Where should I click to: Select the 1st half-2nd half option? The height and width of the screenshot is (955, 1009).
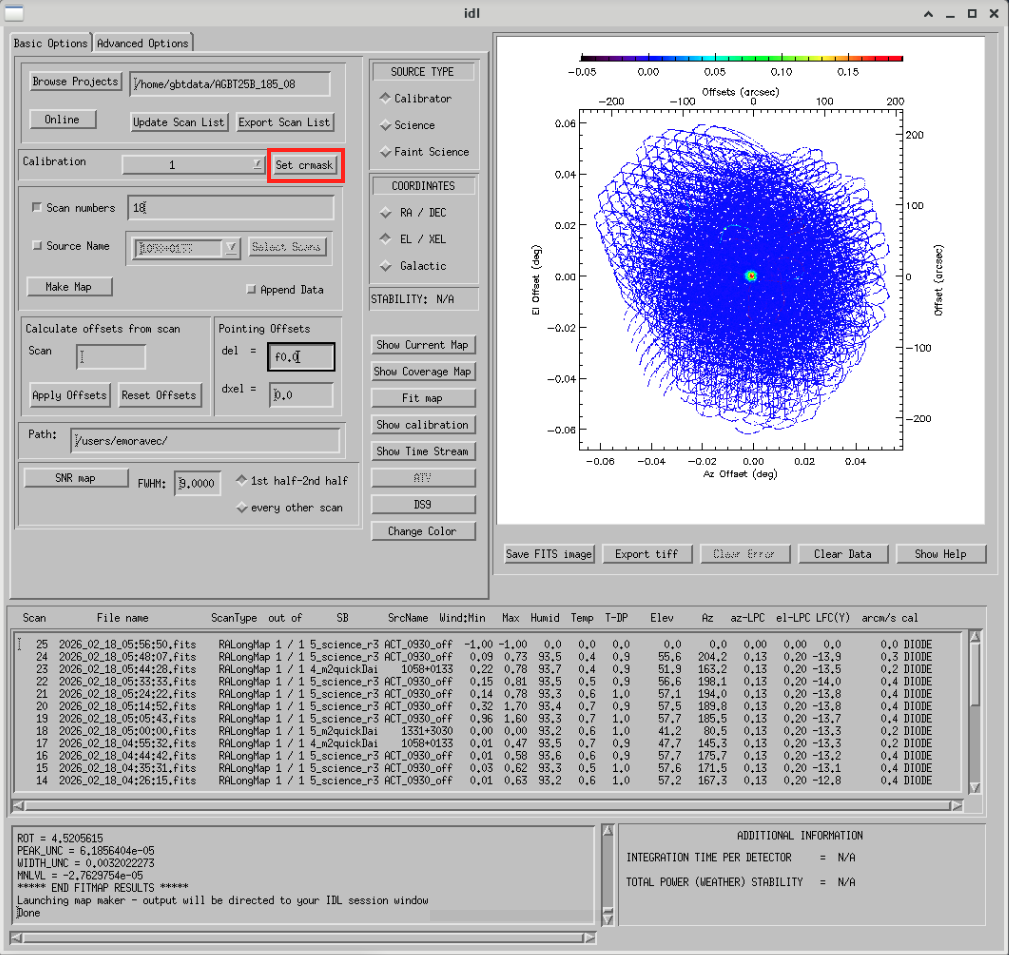pyautogui.click(x=242, y=480)
